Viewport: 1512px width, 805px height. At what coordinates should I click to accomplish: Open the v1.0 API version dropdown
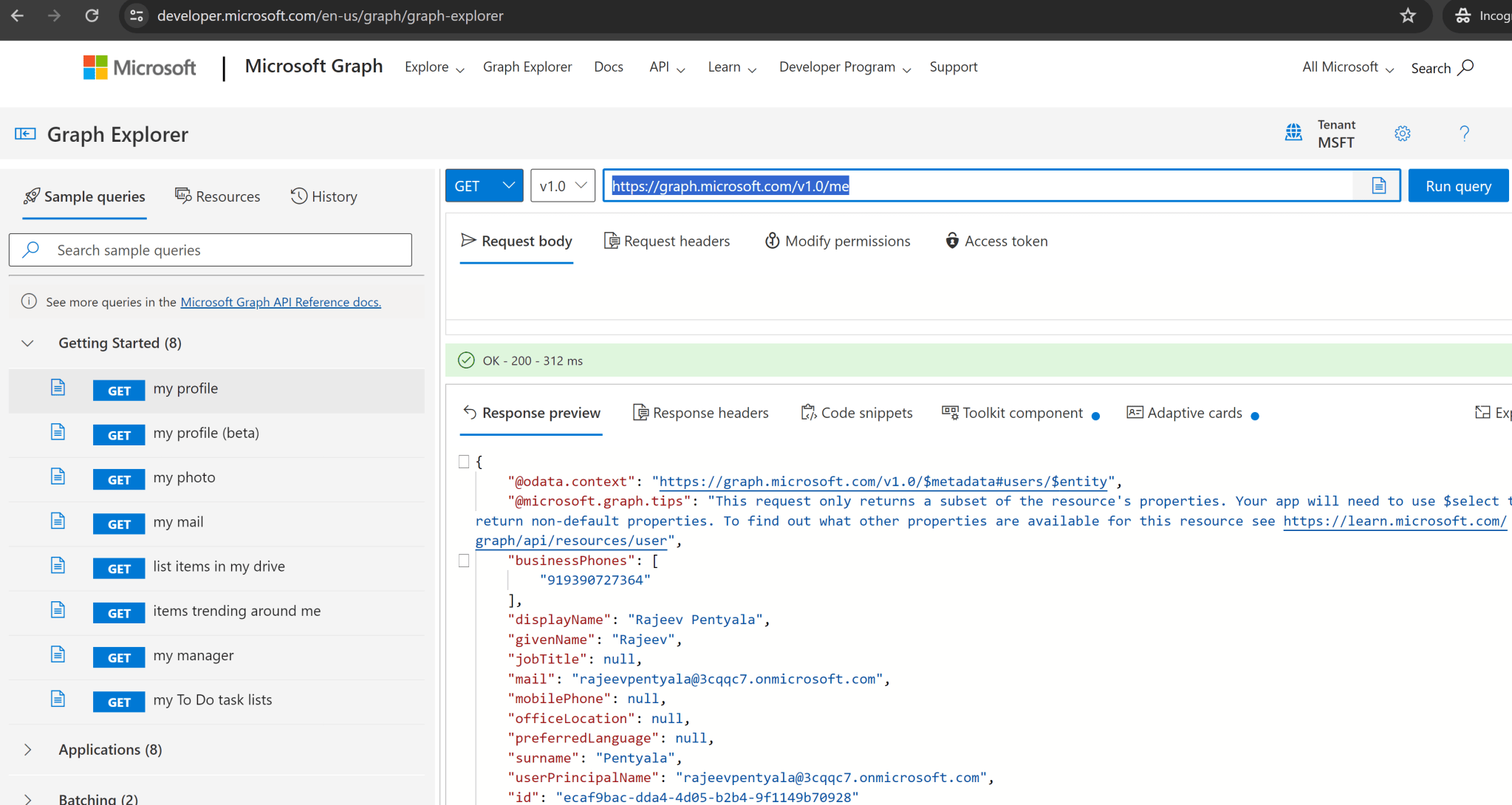click(563, 186)
